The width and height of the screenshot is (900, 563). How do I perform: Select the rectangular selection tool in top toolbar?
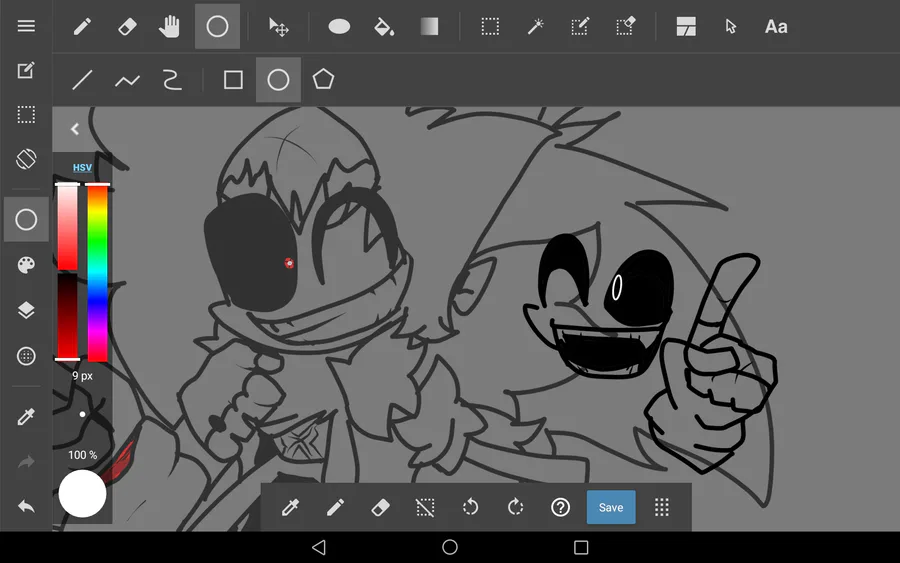point(490,26)
